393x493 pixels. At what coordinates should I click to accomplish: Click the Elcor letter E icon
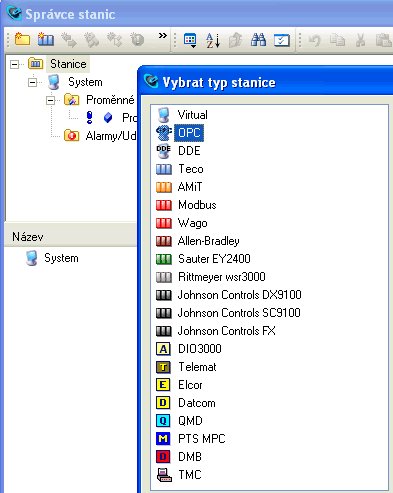(x=163, y=385)
